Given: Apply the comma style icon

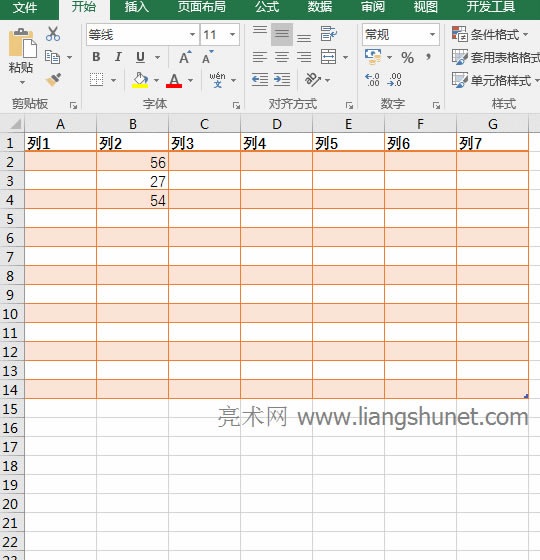Looking at the screenshot, I should tap(428, 57).
